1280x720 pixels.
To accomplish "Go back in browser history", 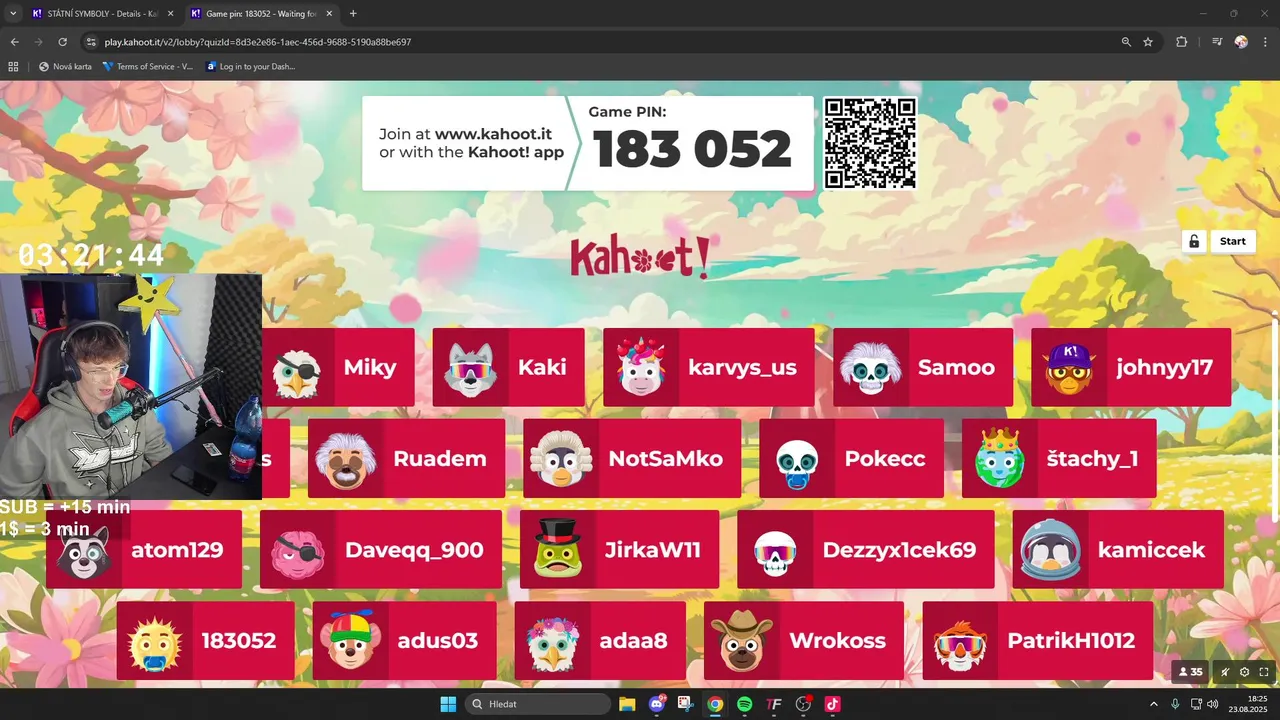I will (14, 42).
